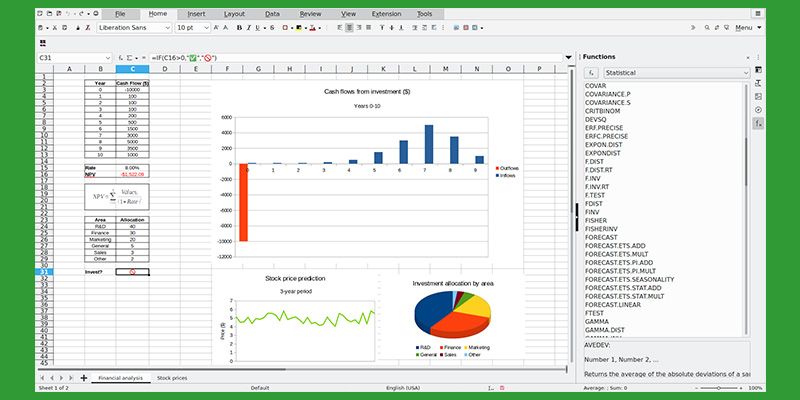The image size is (800, 400).
Task: Redo the last action
Action: 81,14
